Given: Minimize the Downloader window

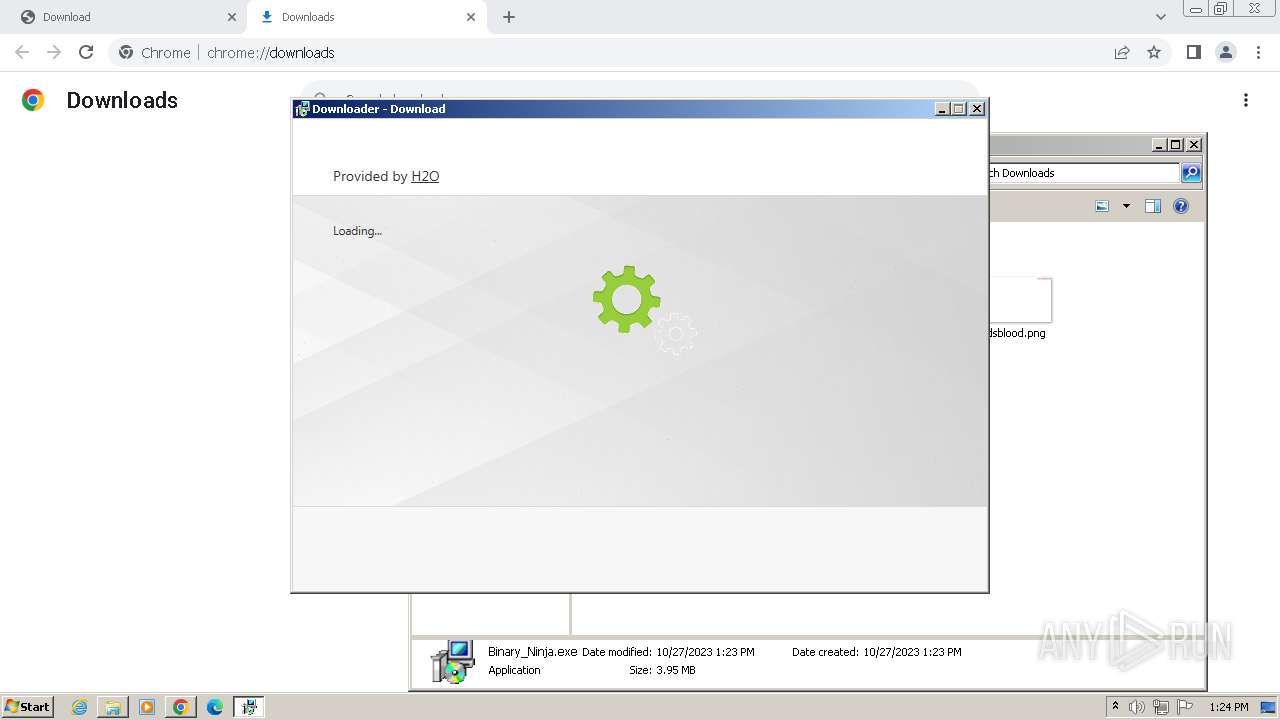Looking at the screenshot, I should (942, 109).
